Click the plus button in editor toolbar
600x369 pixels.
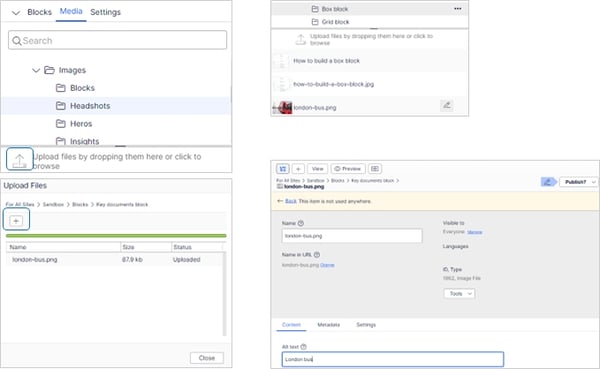(x=298, y=169)
